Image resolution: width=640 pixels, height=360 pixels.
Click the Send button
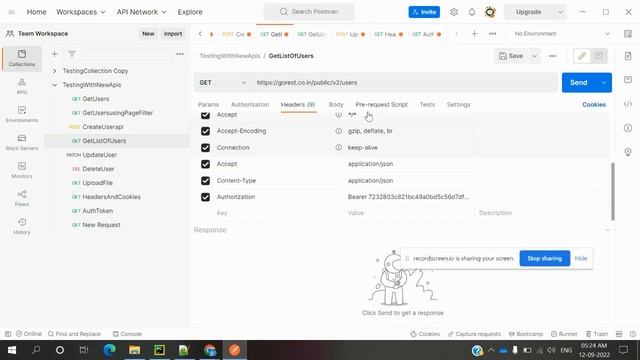(x=579, y=82)
